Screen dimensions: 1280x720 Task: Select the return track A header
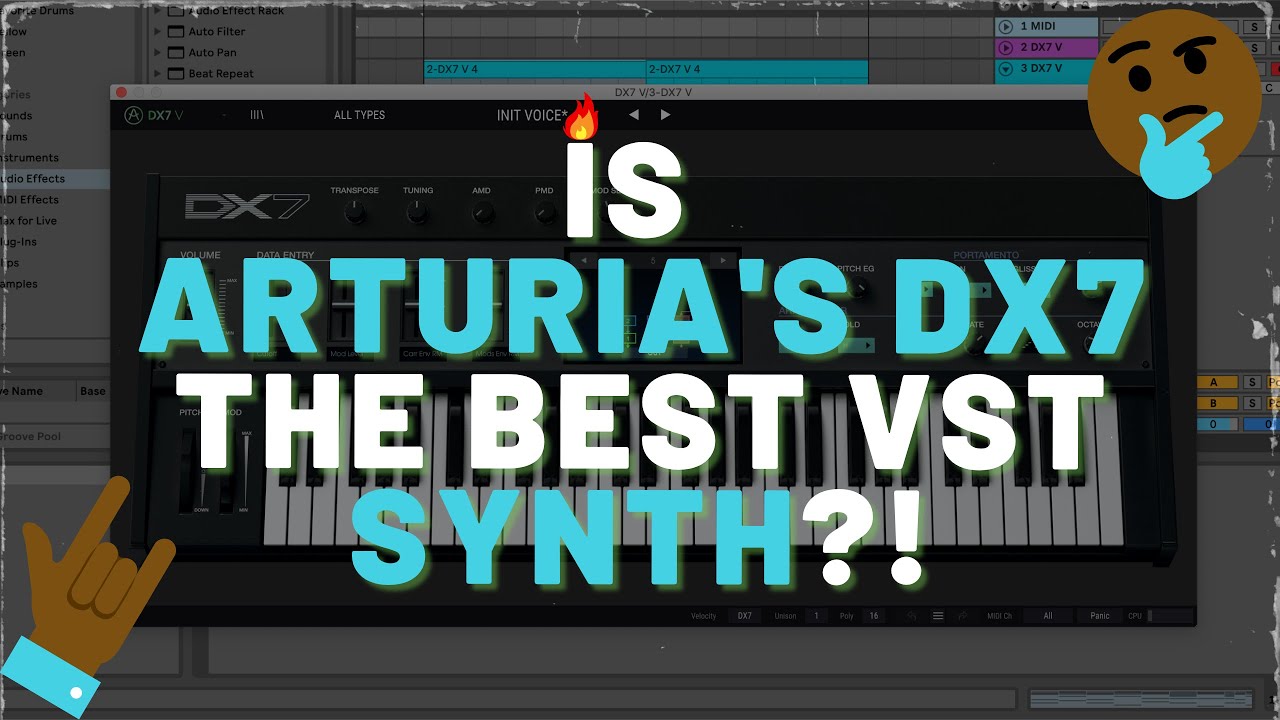pos(1215,382)
